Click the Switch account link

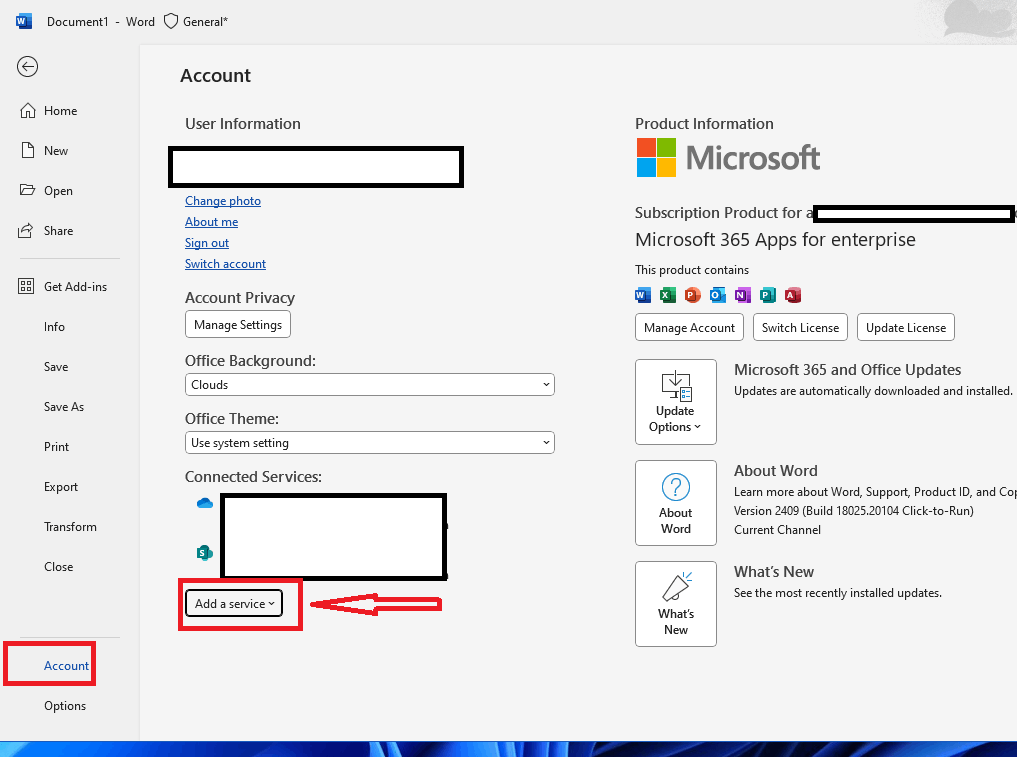pos(225,264)
